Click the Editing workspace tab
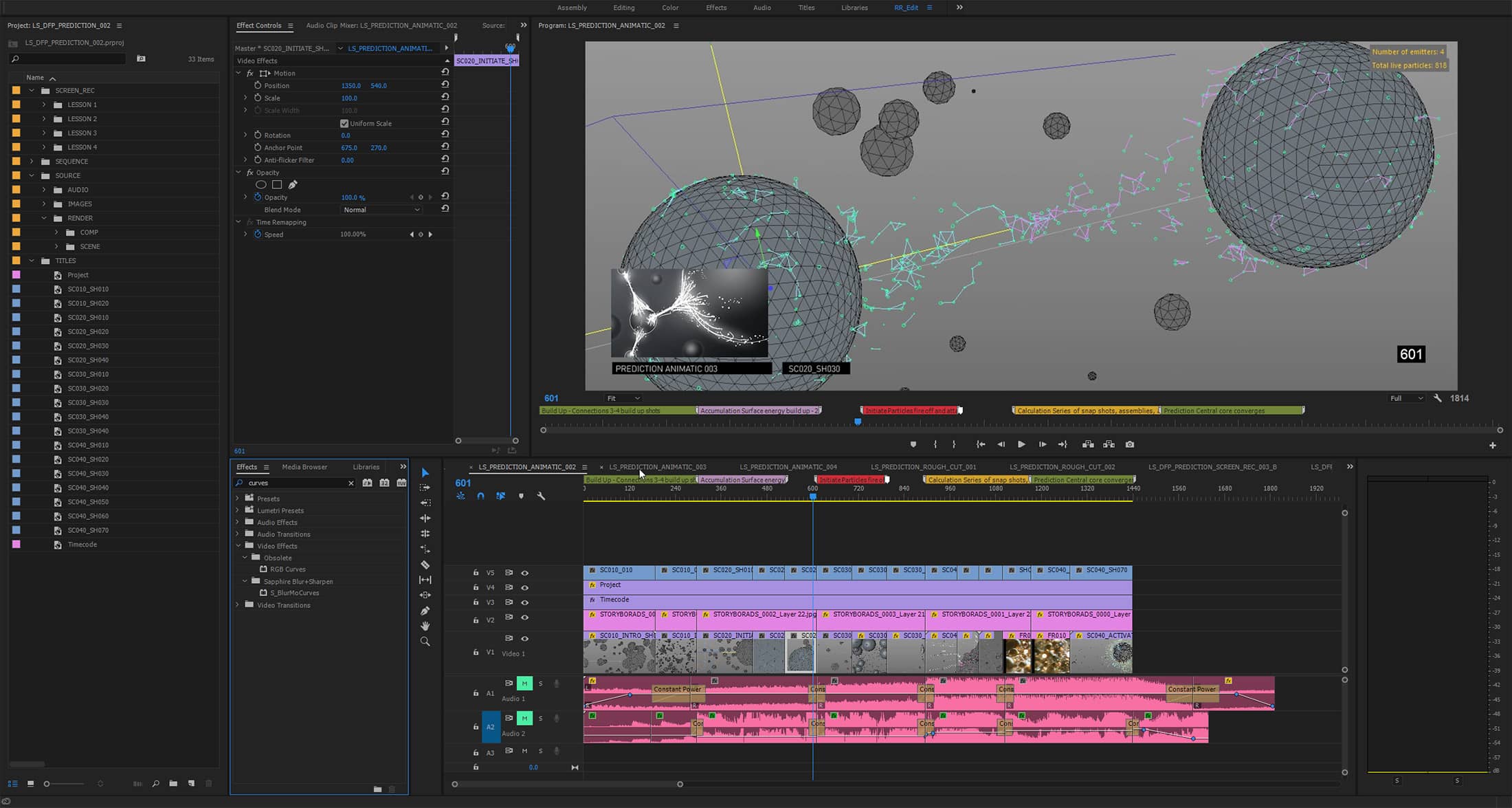The height and width of the screenshot is (808, 1512). [x=623, y=7]
